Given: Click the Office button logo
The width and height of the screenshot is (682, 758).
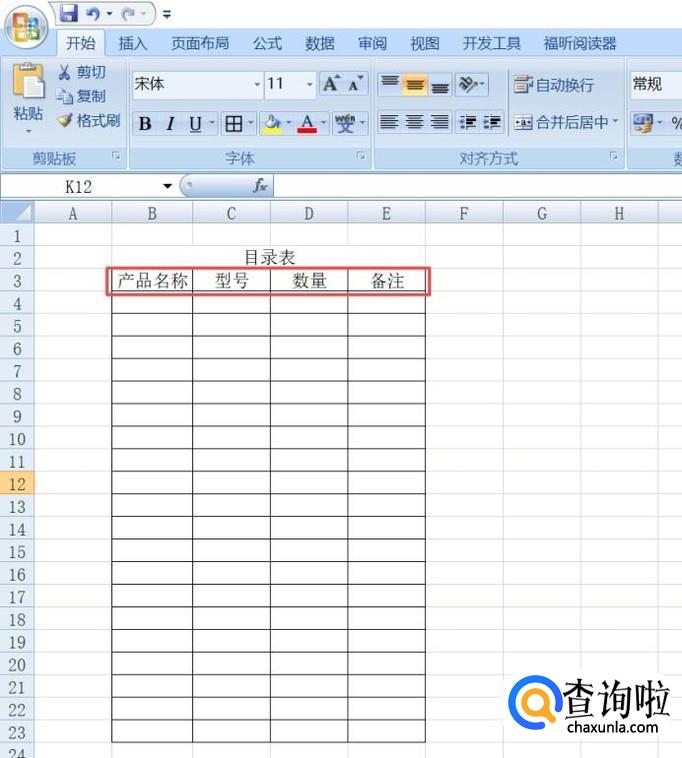Looking at the screenshot, I should coord(26,28).
